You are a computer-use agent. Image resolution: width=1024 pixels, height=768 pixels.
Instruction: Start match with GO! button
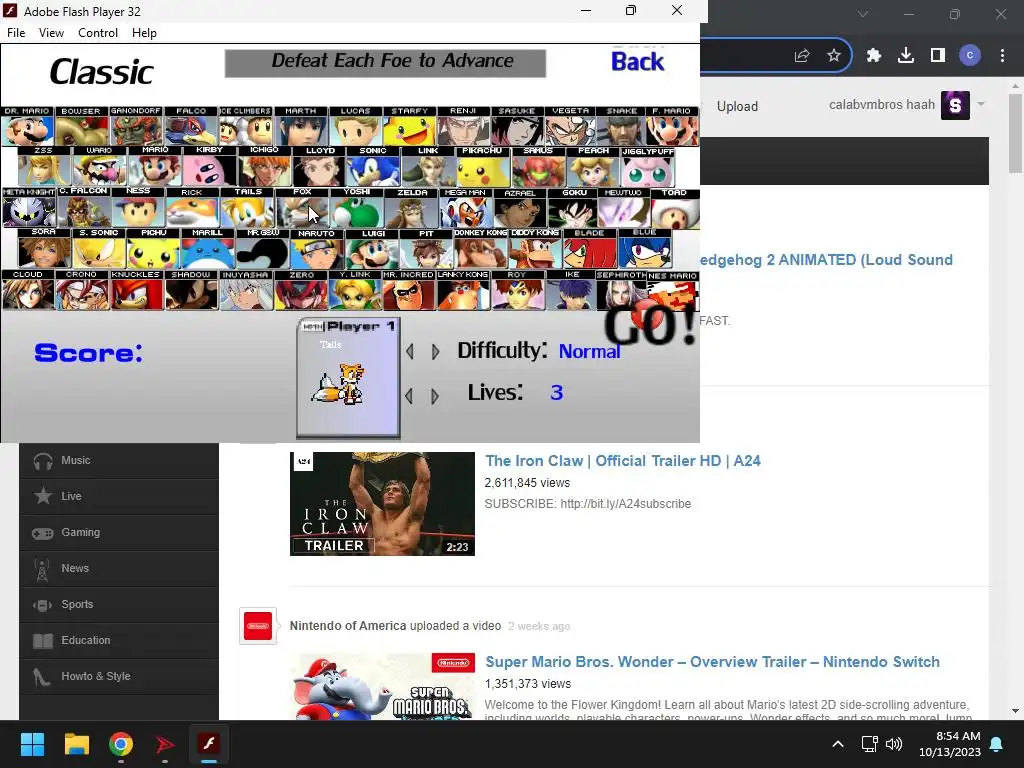650,324
